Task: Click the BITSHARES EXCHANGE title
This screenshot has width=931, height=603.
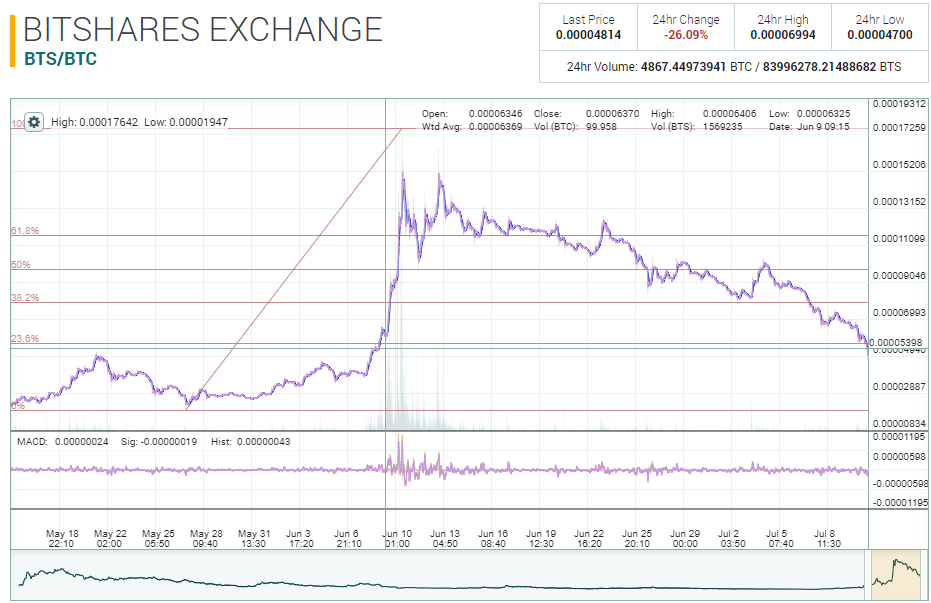Action: coord(203,29)
